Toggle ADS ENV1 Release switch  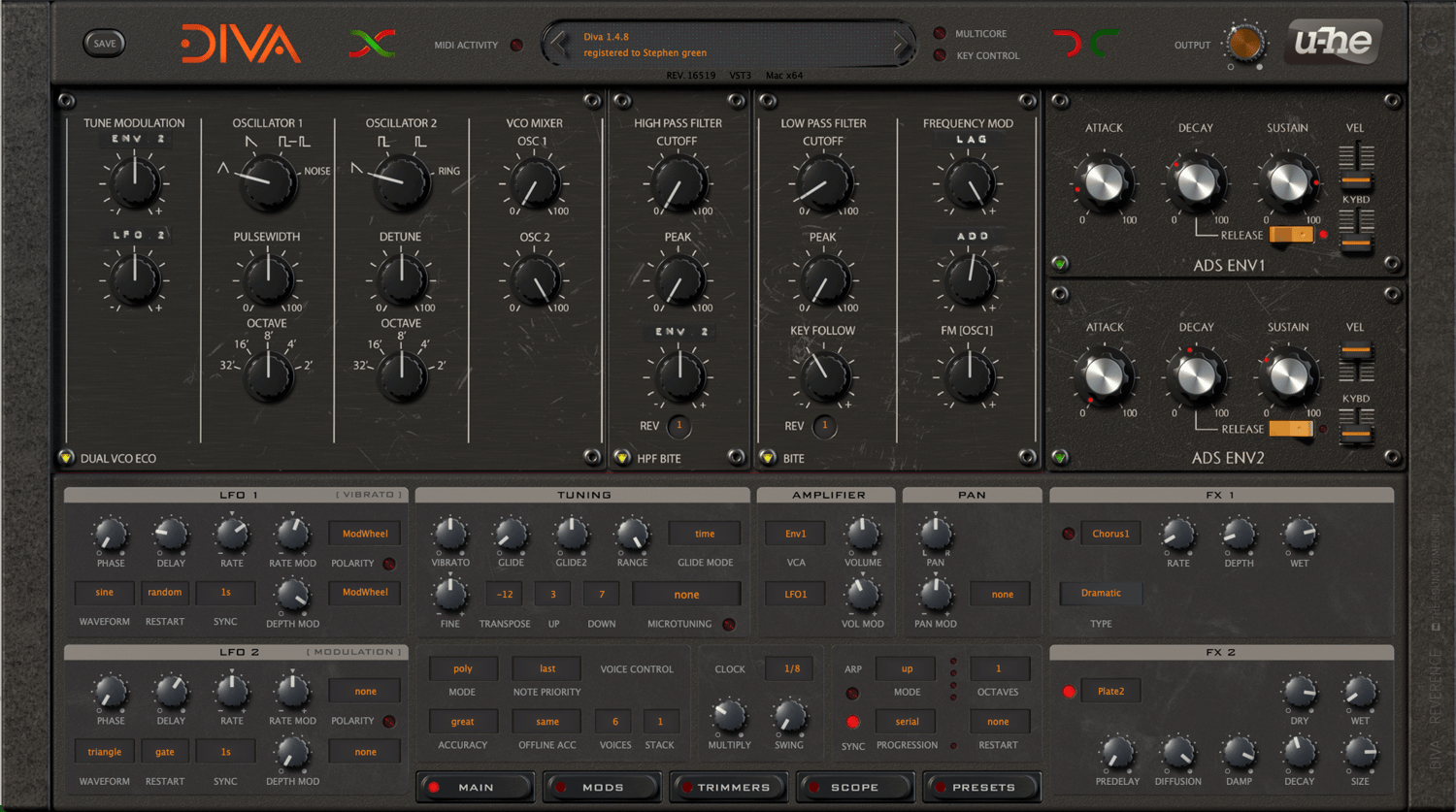(x=1291, y=235)
